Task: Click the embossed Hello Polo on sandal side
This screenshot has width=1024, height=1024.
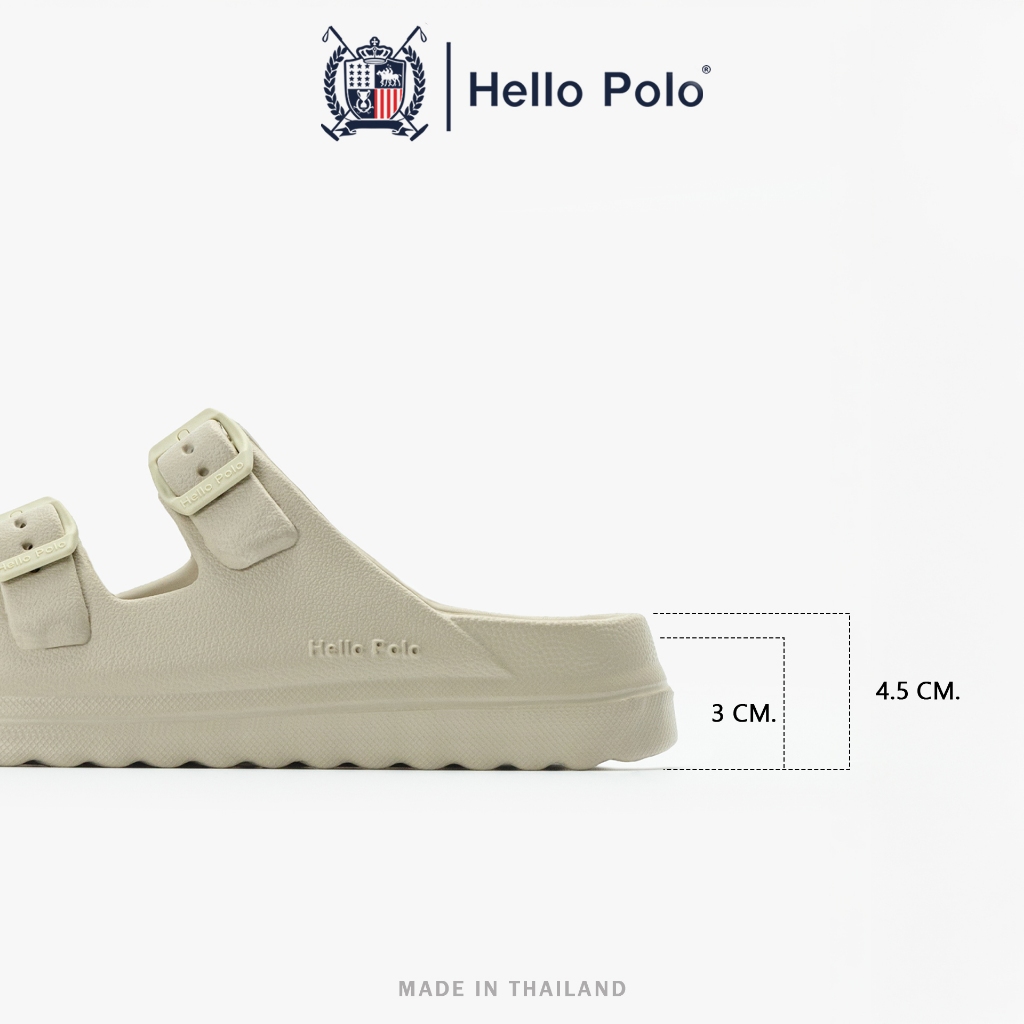Action: [x=363, y=648]
